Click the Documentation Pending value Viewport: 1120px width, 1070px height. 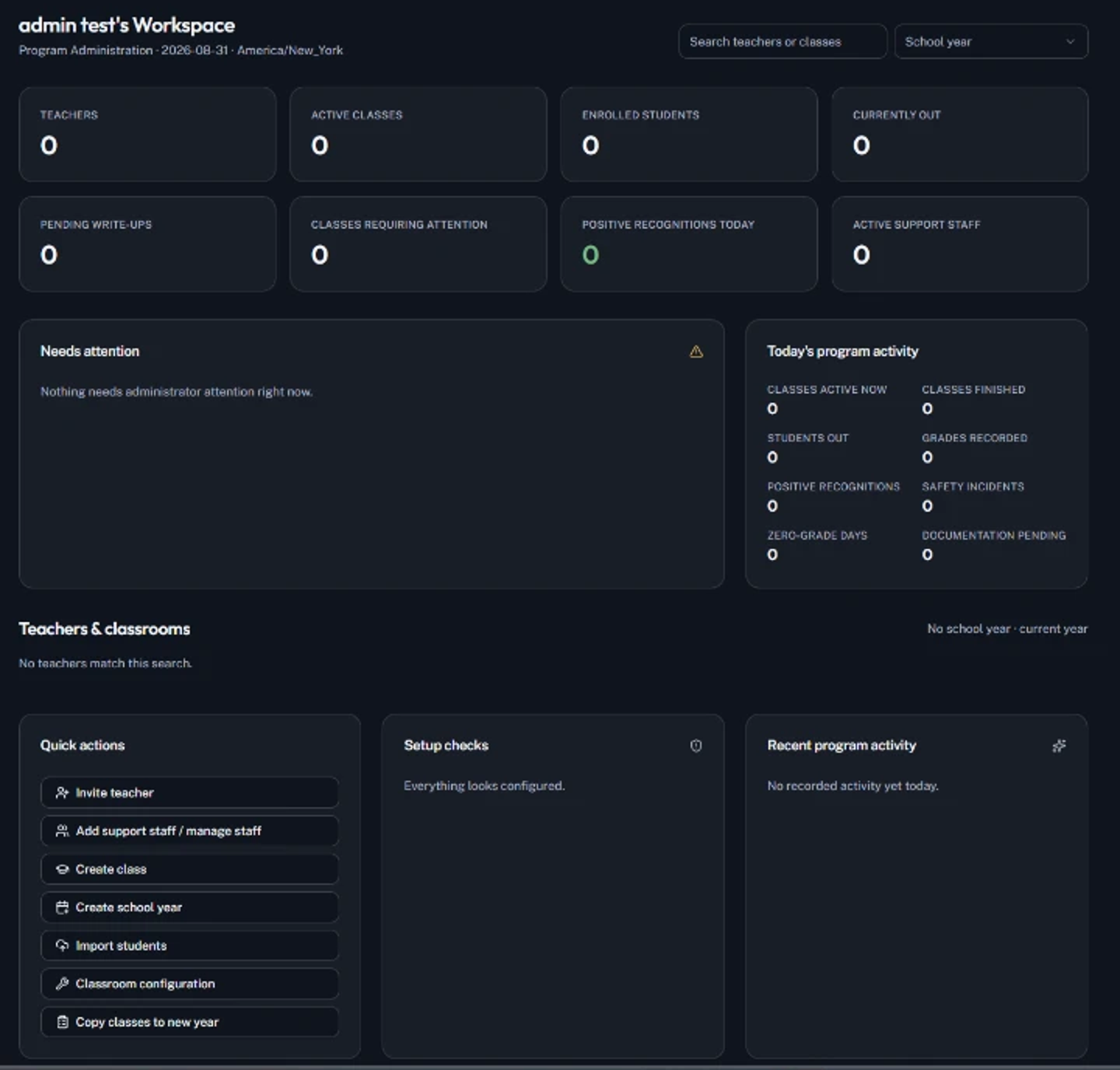[x=927, y=555]
